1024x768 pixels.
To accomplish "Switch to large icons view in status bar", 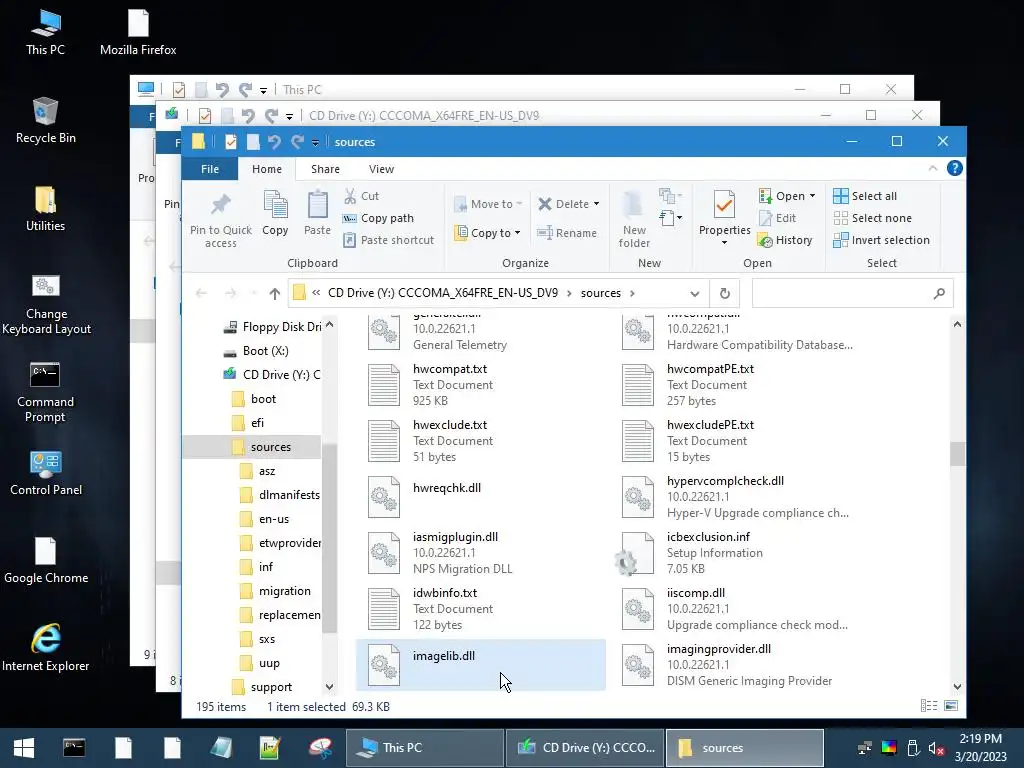I will 951,706.
